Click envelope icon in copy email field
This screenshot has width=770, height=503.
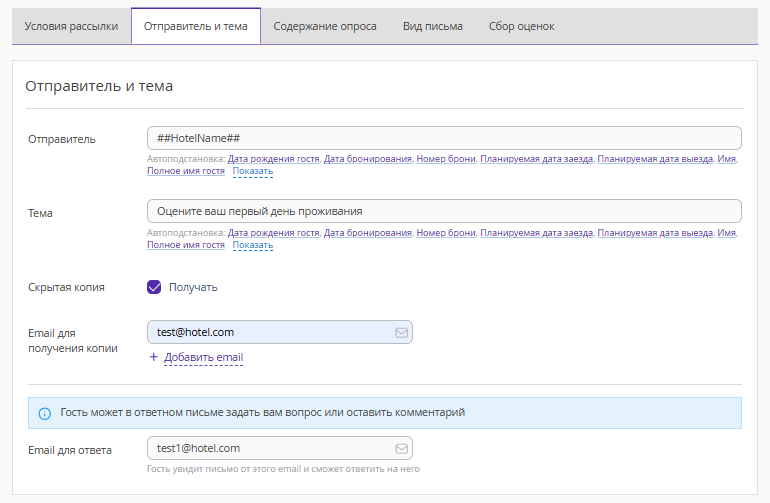tap(401, 333)
